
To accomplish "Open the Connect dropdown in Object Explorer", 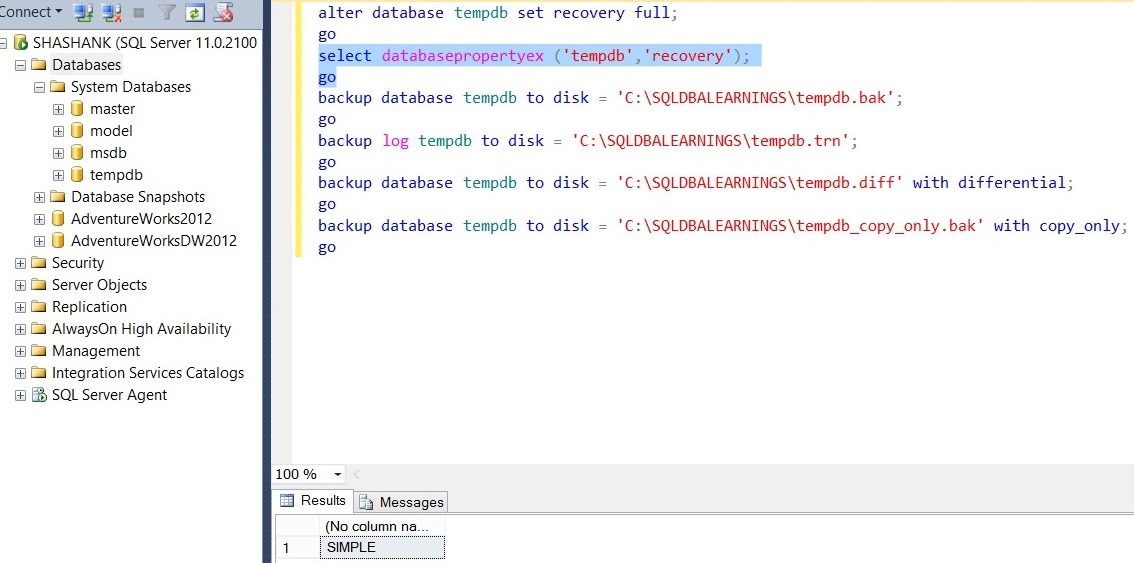I will 30,12.
